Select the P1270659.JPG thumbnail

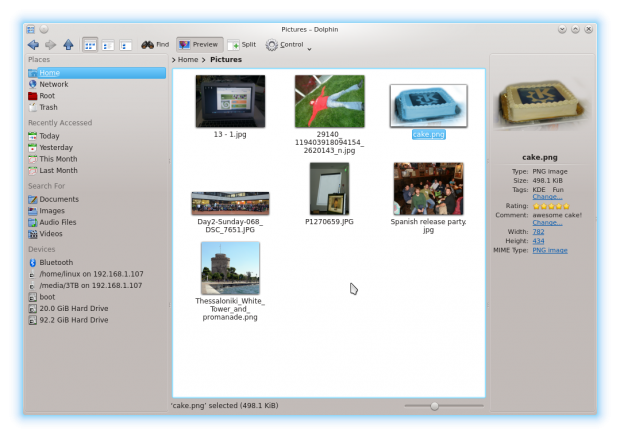click(x=329, y=189)
